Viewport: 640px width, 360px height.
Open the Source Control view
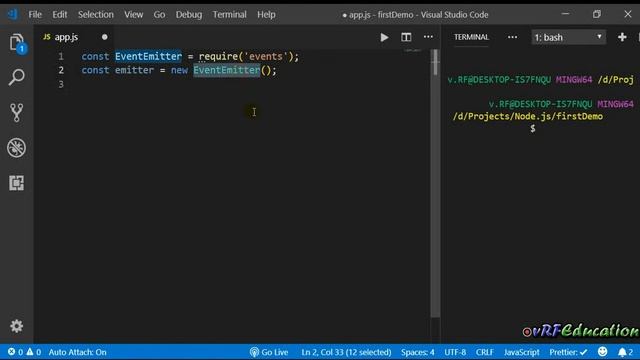[16, 112]
